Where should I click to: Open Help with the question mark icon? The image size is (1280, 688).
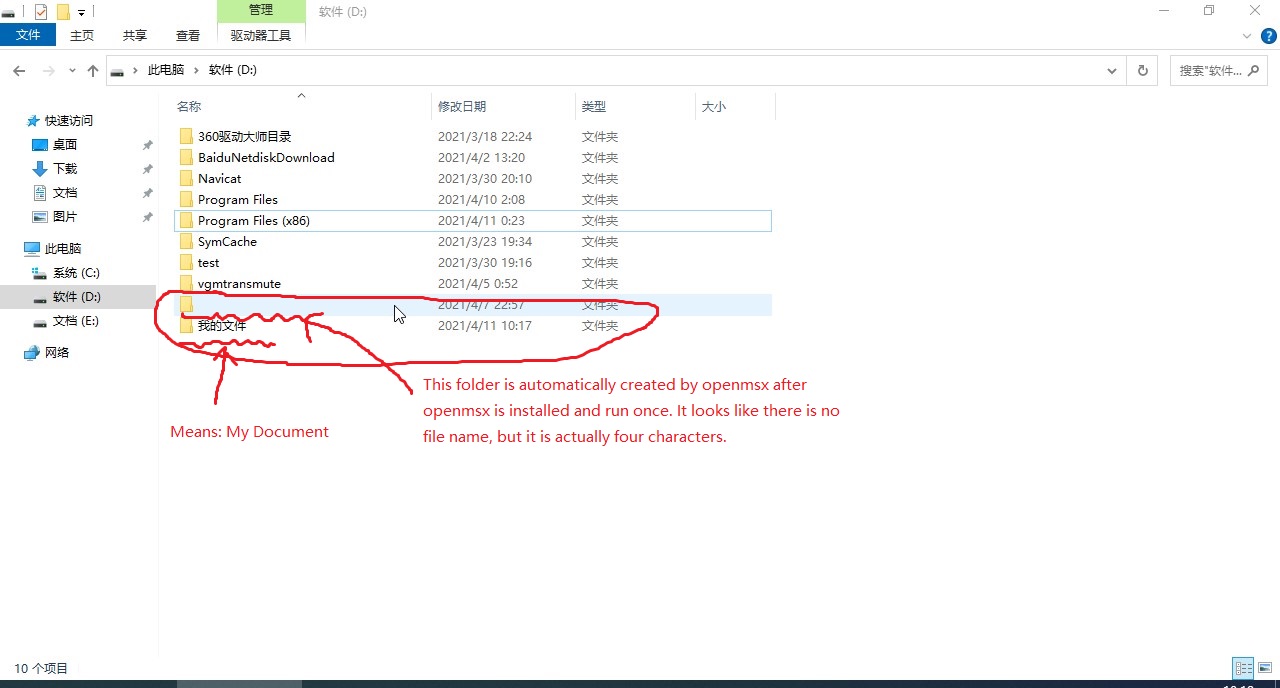pos(1269,35)
